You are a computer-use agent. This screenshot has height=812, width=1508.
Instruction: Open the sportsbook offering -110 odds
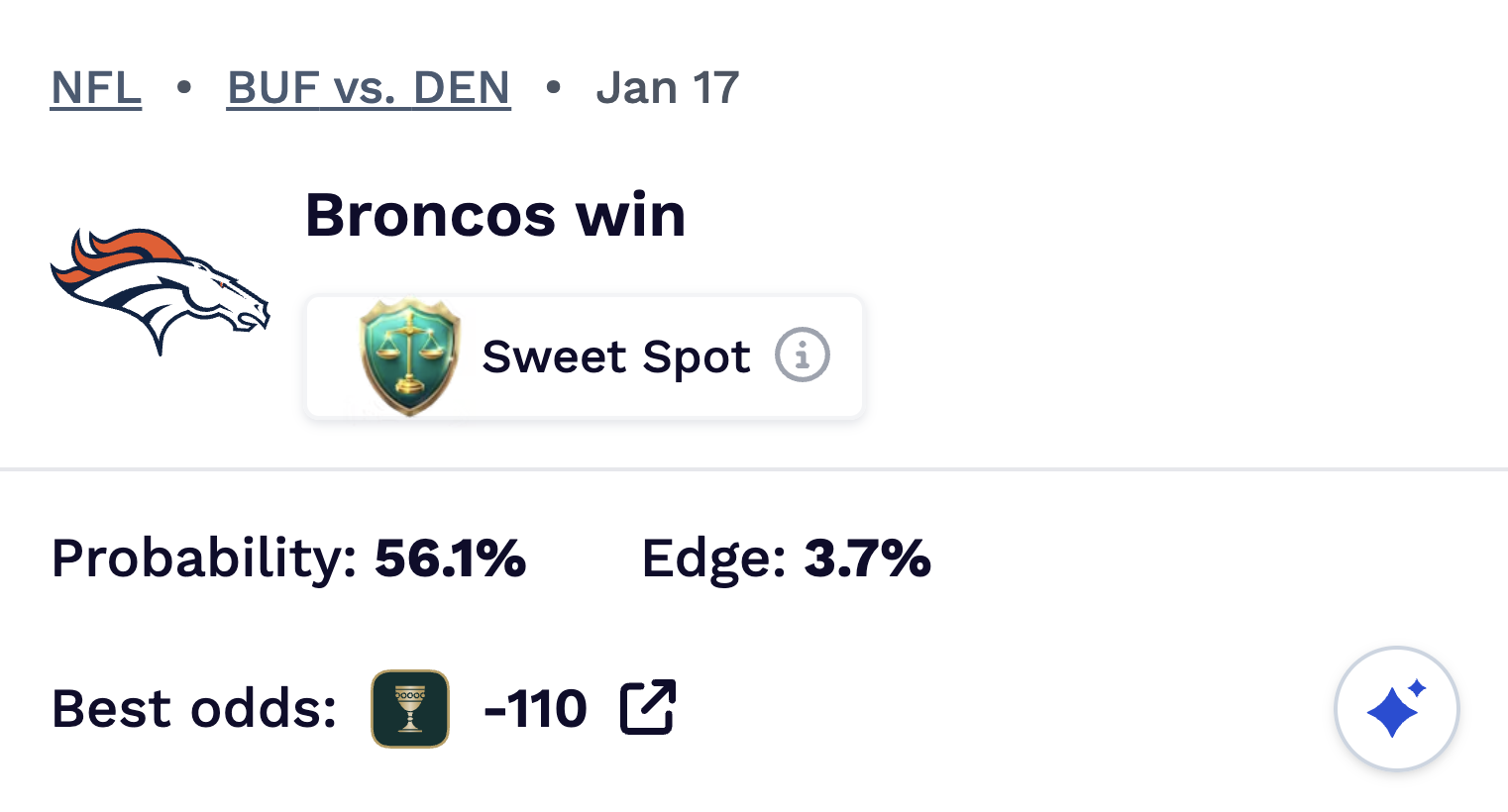409,708
